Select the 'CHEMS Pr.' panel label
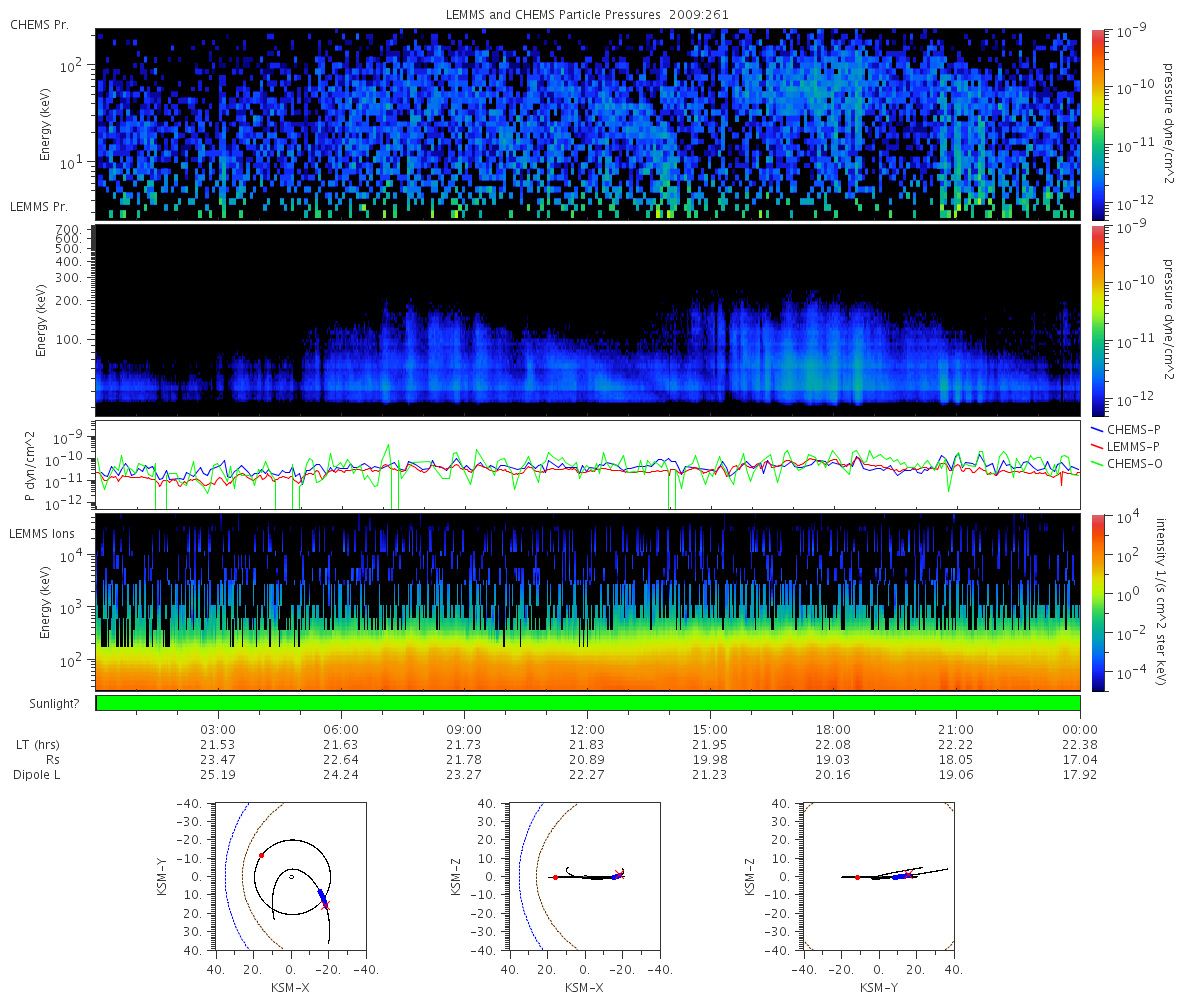This screenshot has width=1200, height=1000. 39,23
